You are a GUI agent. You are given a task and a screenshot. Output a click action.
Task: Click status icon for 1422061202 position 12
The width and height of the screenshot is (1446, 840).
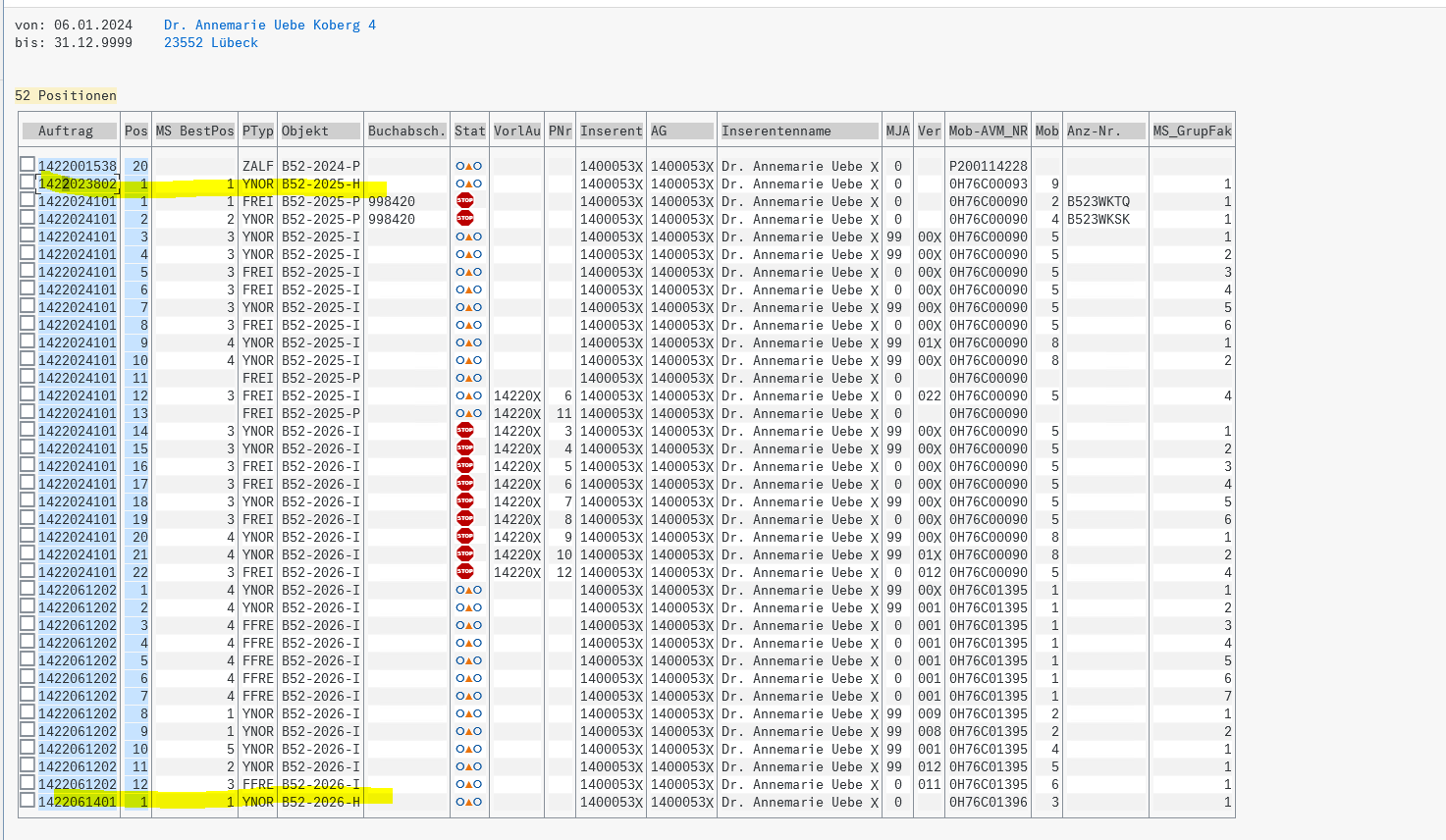click(x=469, y=784)
